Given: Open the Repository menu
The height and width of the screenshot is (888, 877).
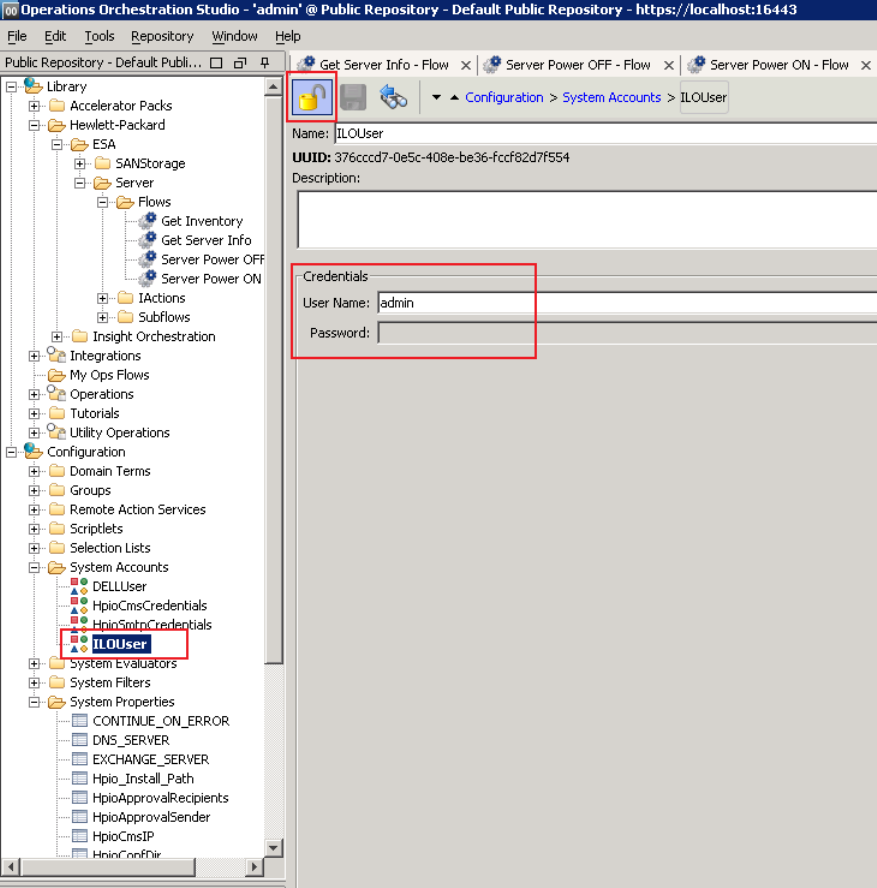Looking at the screenshot, I should click(162, 36).
